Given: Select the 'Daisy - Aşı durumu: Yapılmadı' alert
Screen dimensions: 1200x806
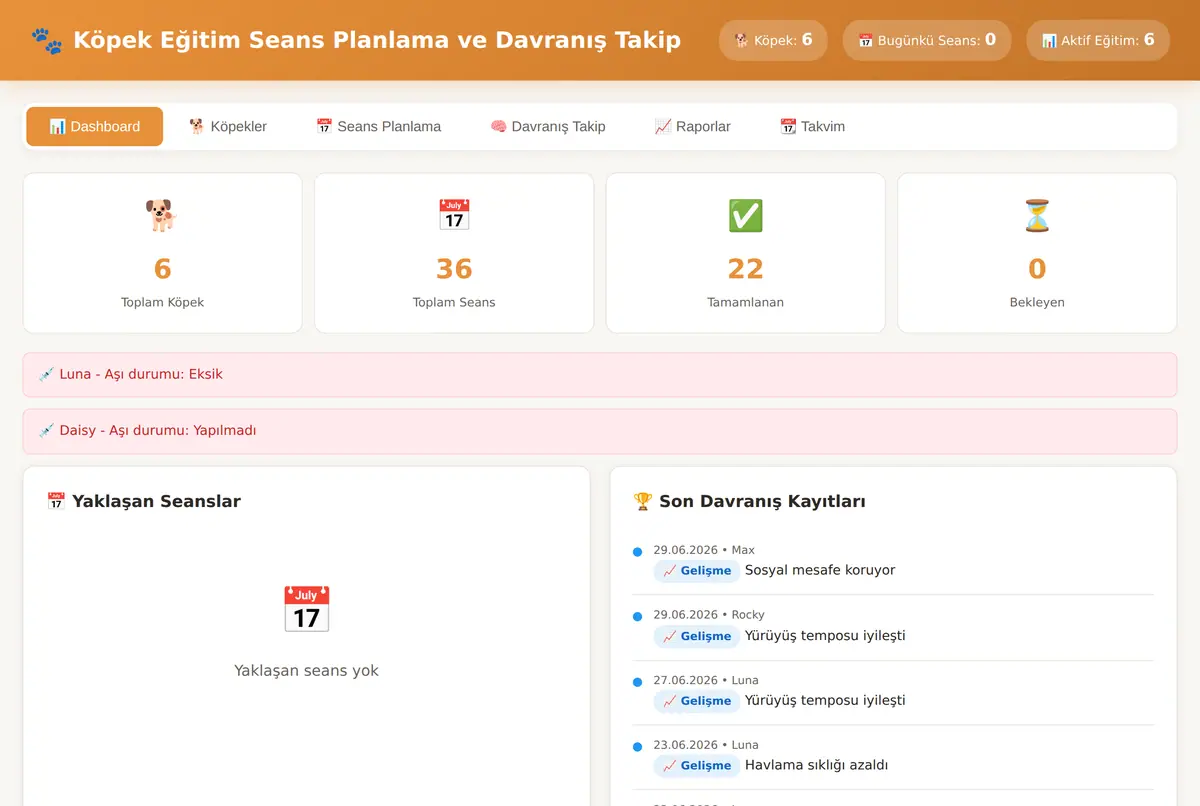Looking at the screenshot, I should pos(600,430).
